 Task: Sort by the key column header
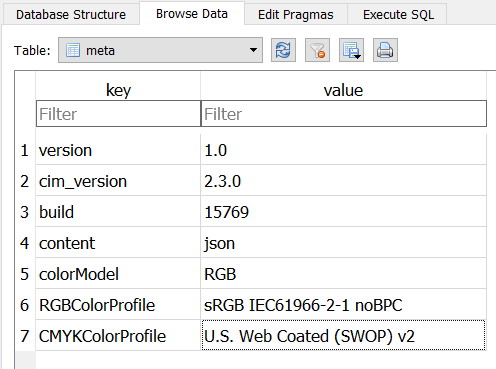coord(118,90)
